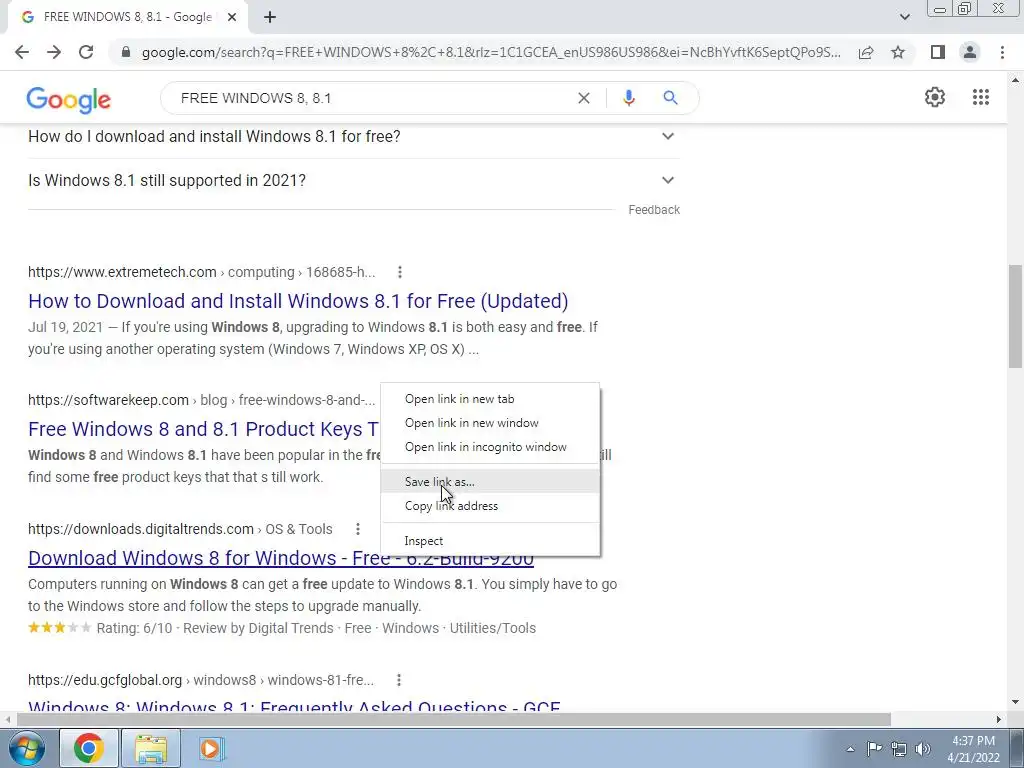This screenshot has height=768, width=1024.
Task: Open 'Free Windows 8 and 8.1 Product Keys' link
Action: (x=203, y=429)
